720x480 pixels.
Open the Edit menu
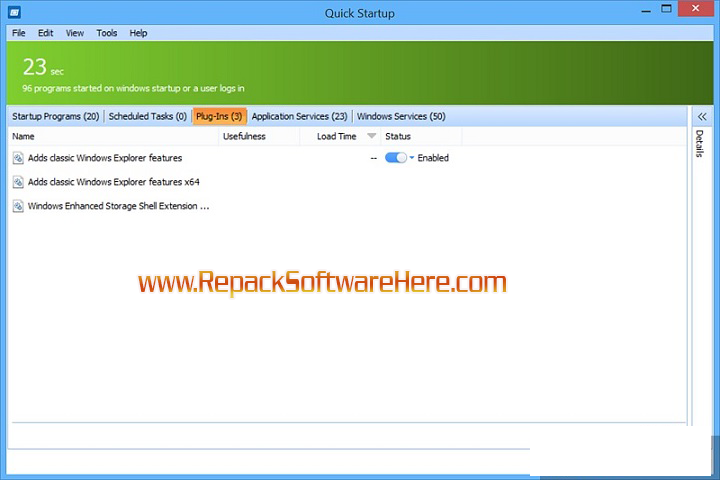click(x=45, y=33)
